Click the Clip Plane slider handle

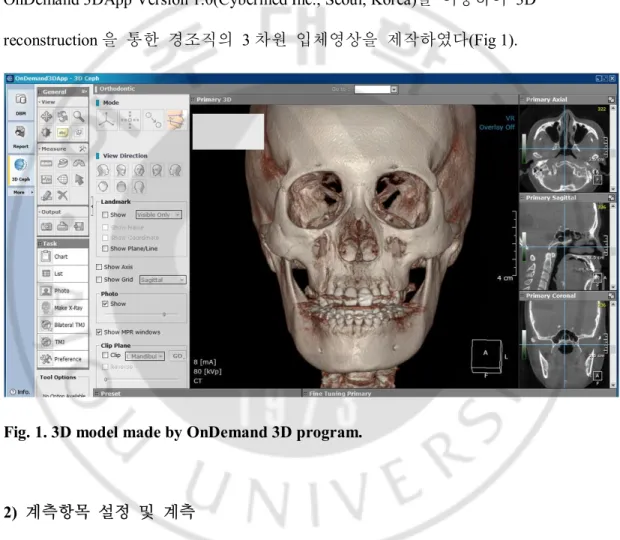click(x=106, y=379)
